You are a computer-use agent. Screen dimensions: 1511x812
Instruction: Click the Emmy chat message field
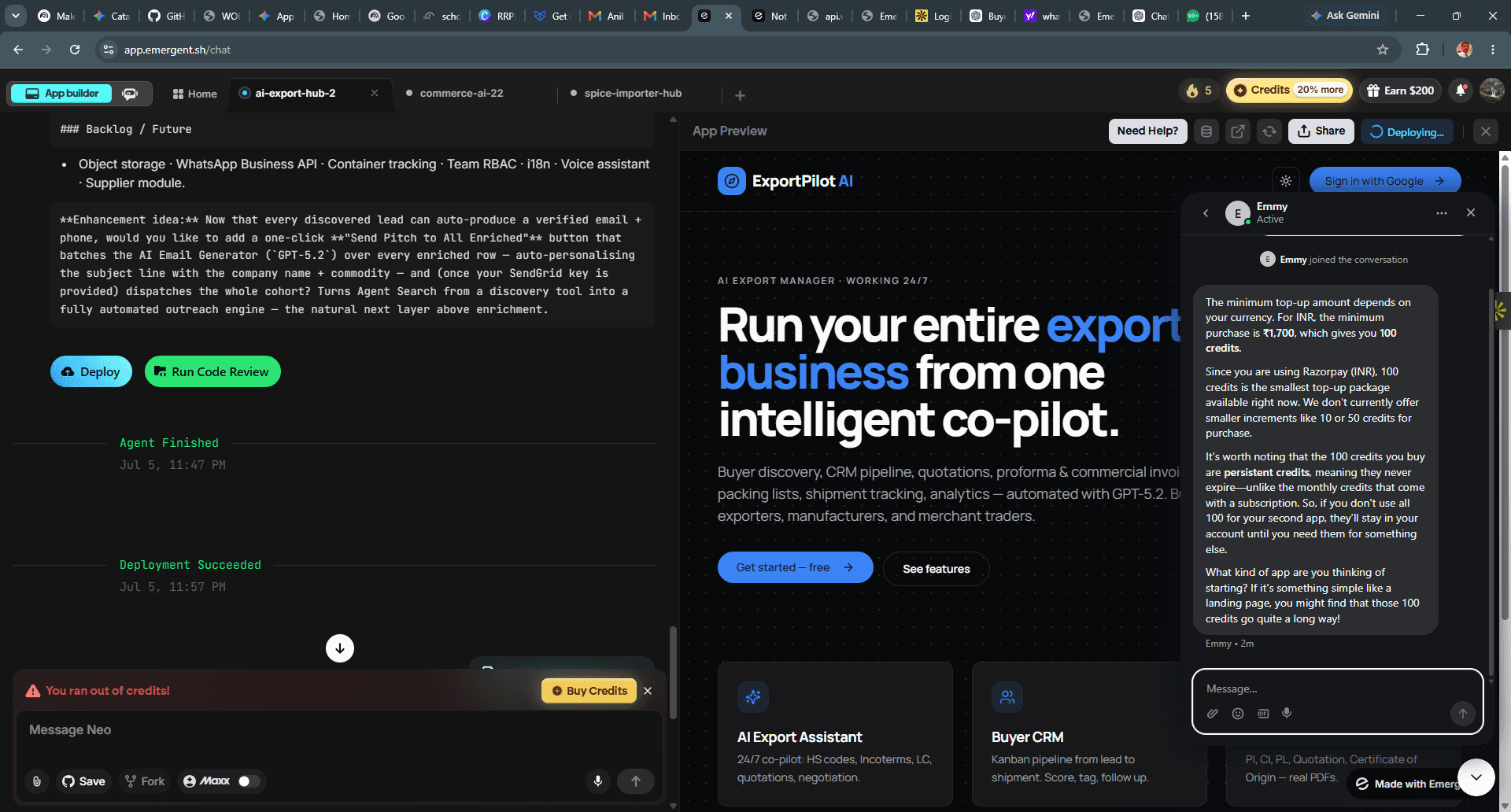click(1337, 688)
